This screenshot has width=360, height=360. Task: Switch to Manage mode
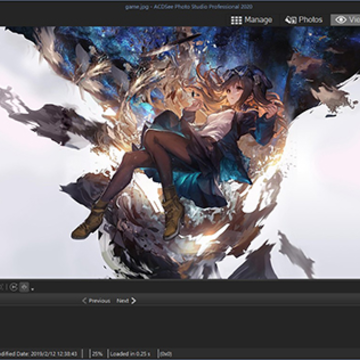pyautogui.click(x=252, y=20)
